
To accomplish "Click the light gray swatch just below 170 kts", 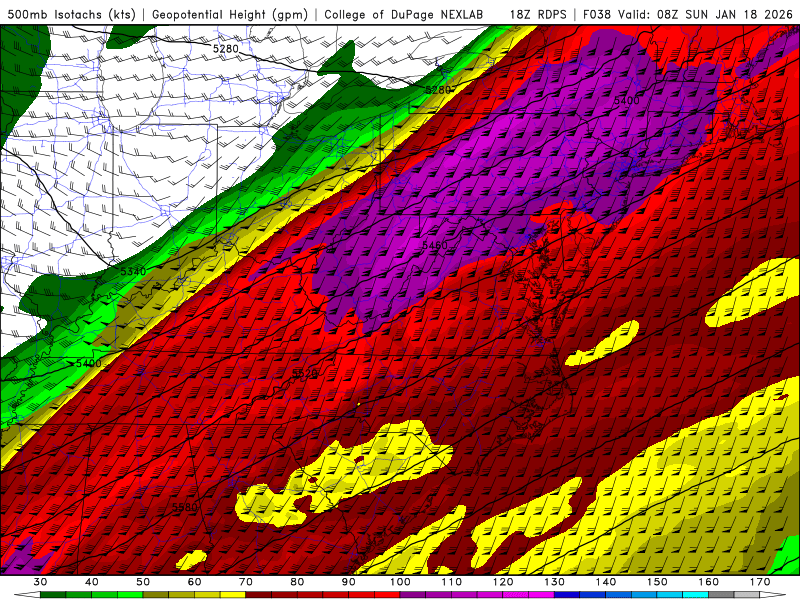I will [746, 595].
